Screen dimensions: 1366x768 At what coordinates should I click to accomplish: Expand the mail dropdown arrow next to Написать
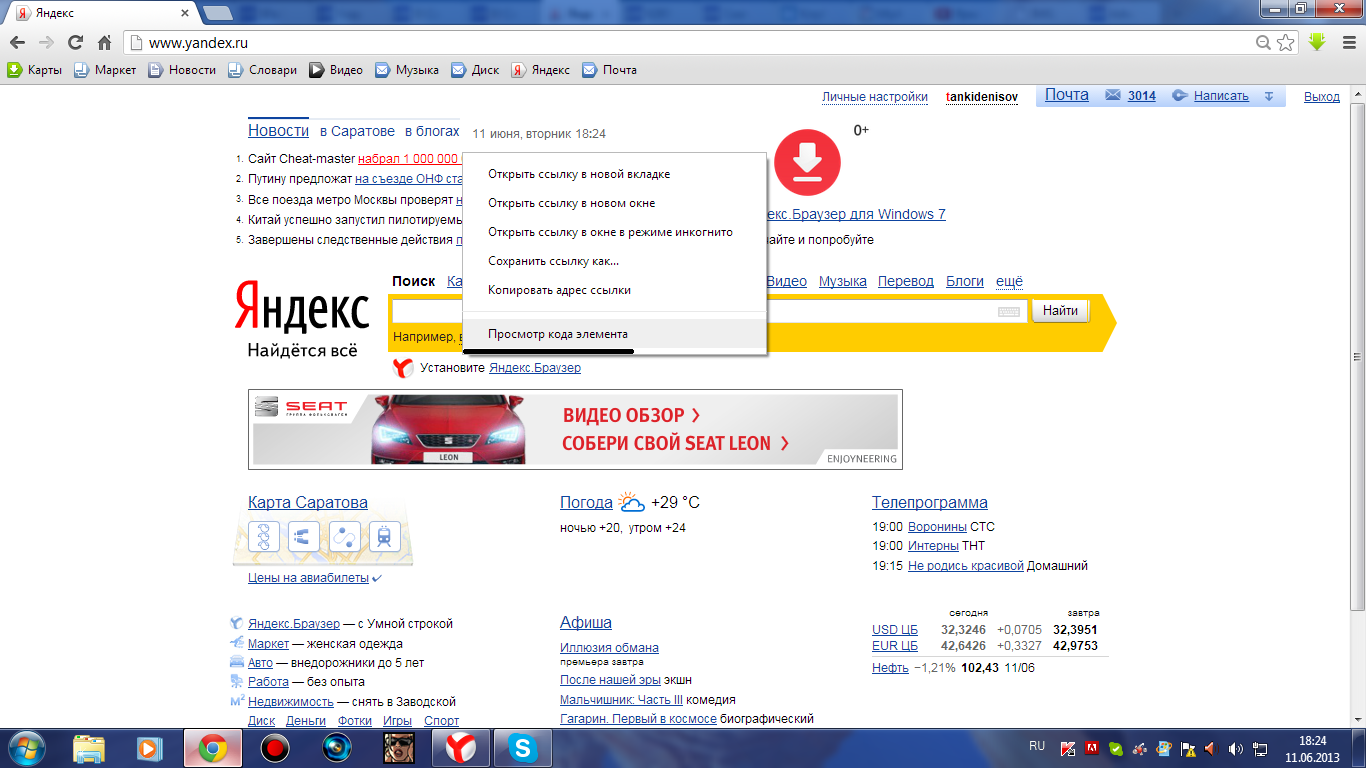click(x=1269, y=96)
